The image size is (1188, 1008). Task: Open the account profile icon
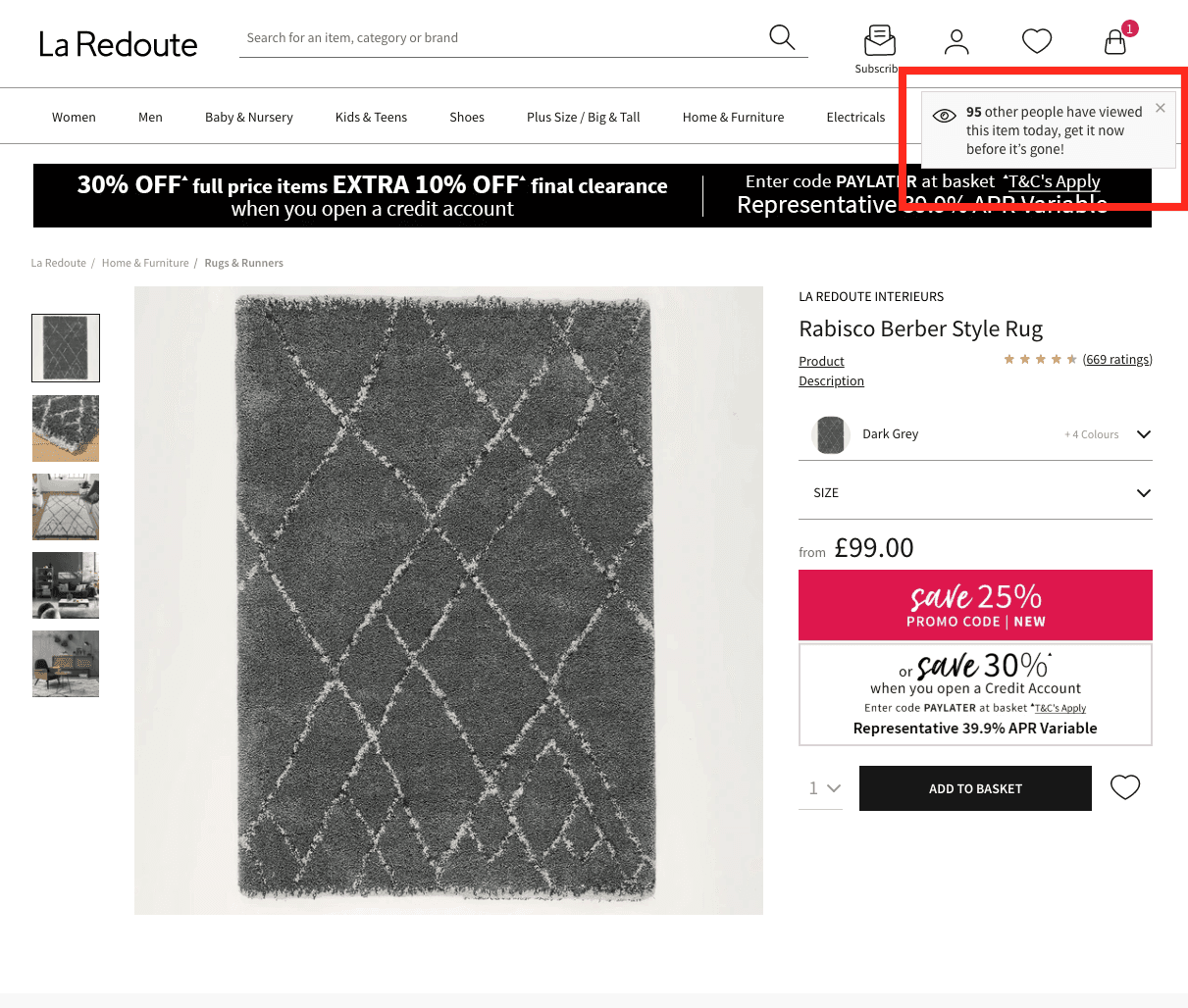coord(956,40)
